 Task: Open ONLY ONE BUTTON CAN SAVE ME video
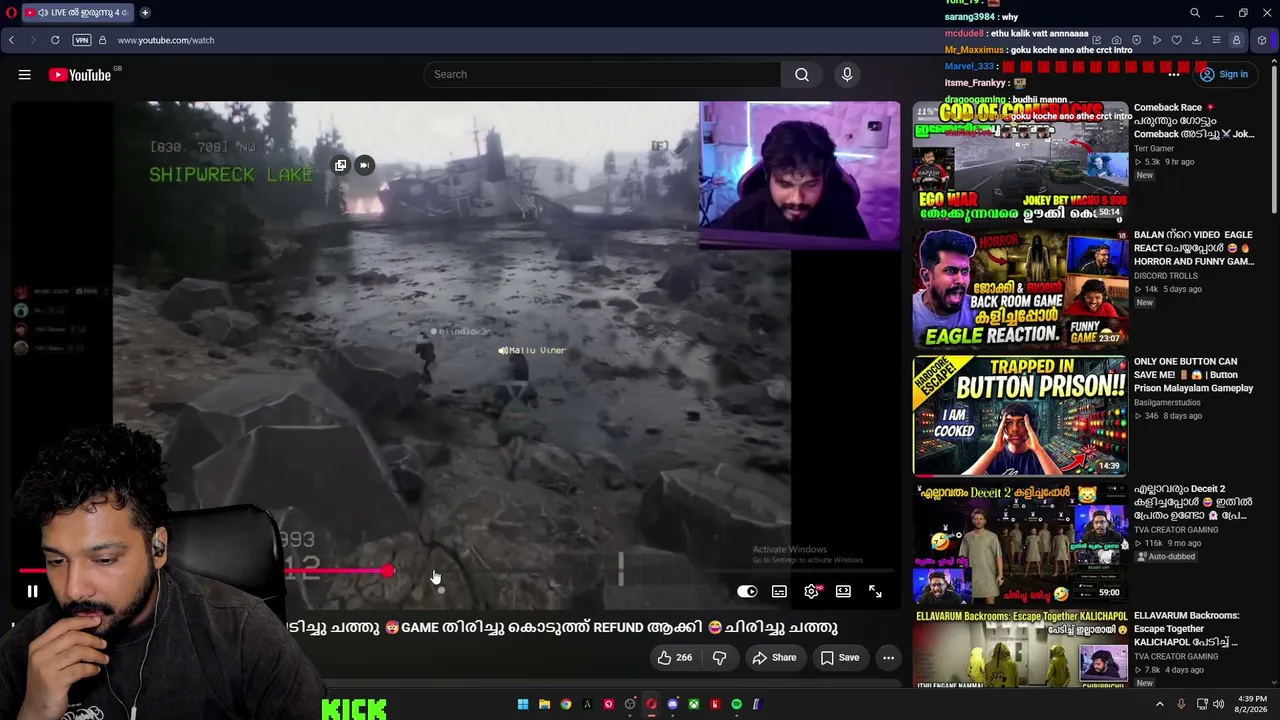coord(1194,375)
